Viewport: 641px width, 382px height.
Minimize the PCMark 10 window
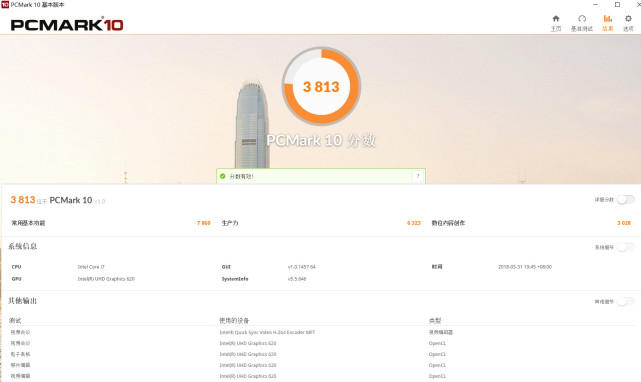(596, 4)
